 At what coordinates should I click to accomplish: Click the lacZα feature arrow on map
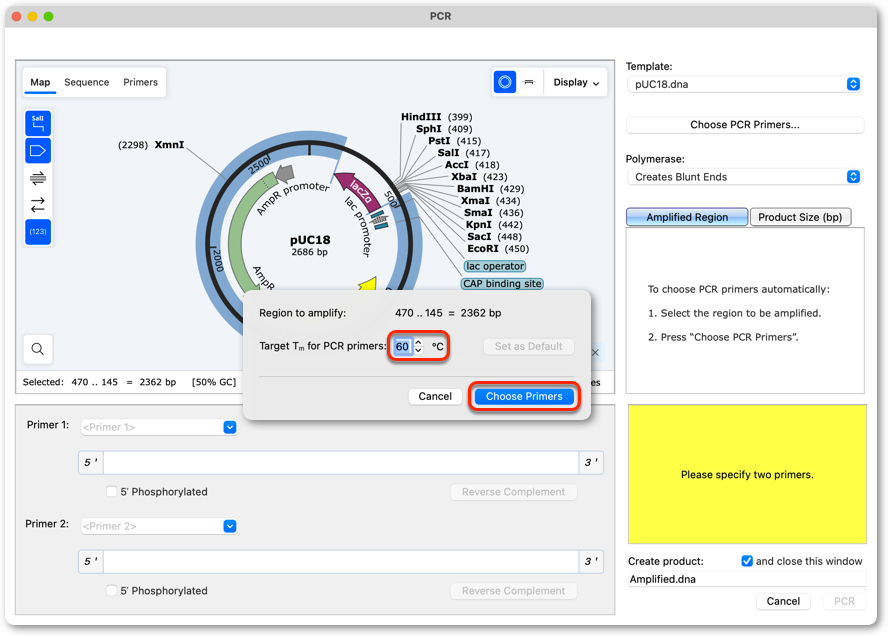[358, 191]
